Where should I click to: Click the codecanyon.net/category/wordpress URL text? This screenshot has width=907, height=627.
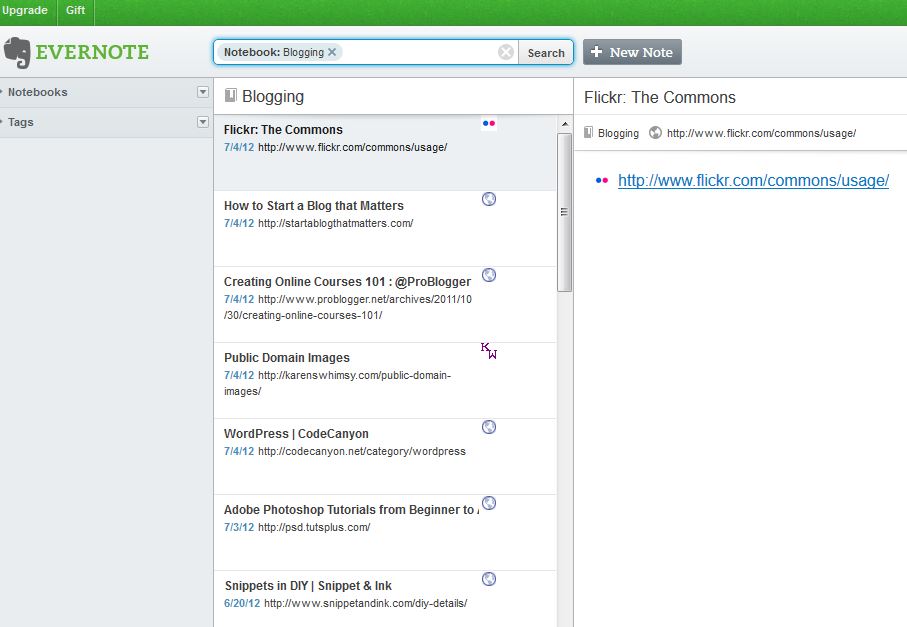(x=362, y=451)
